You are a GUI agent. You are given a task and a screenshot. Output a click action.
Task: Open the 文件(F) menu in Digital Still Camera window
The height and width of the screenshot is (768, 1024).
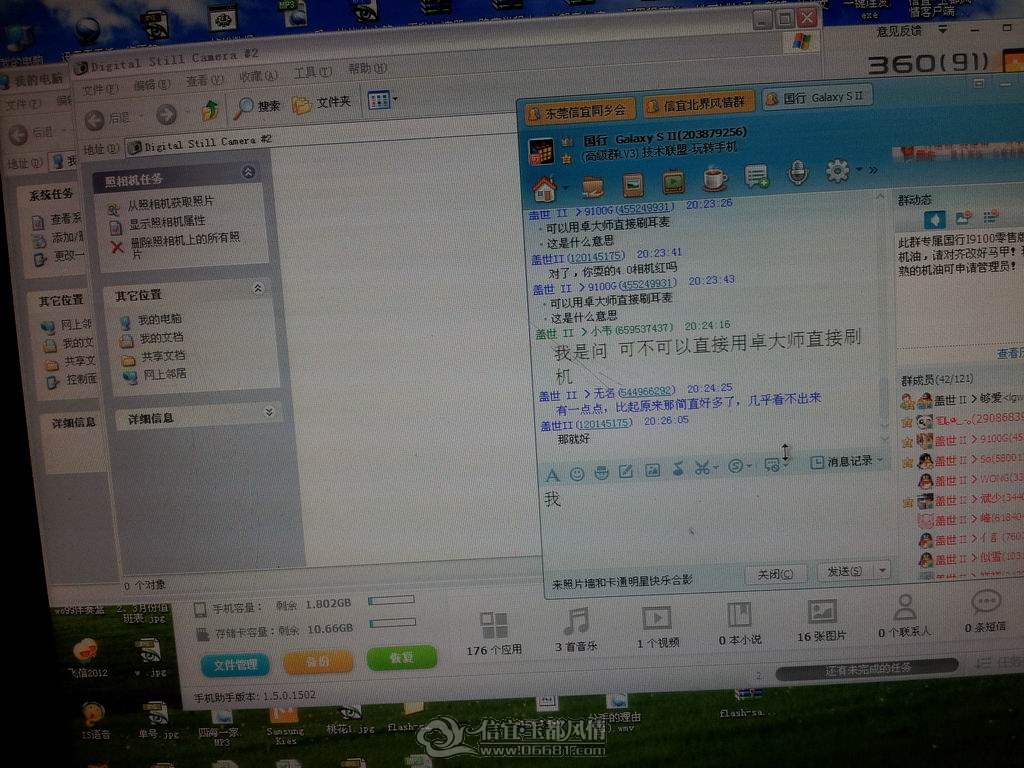pyautogui.click(x=99, y=89)
